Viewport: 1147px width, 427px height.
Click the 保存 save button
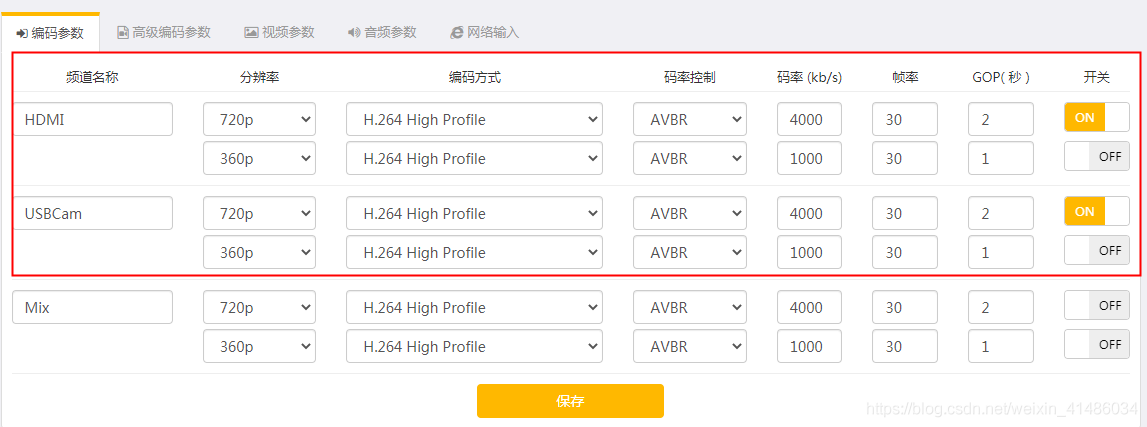click(x=570, y=401)
